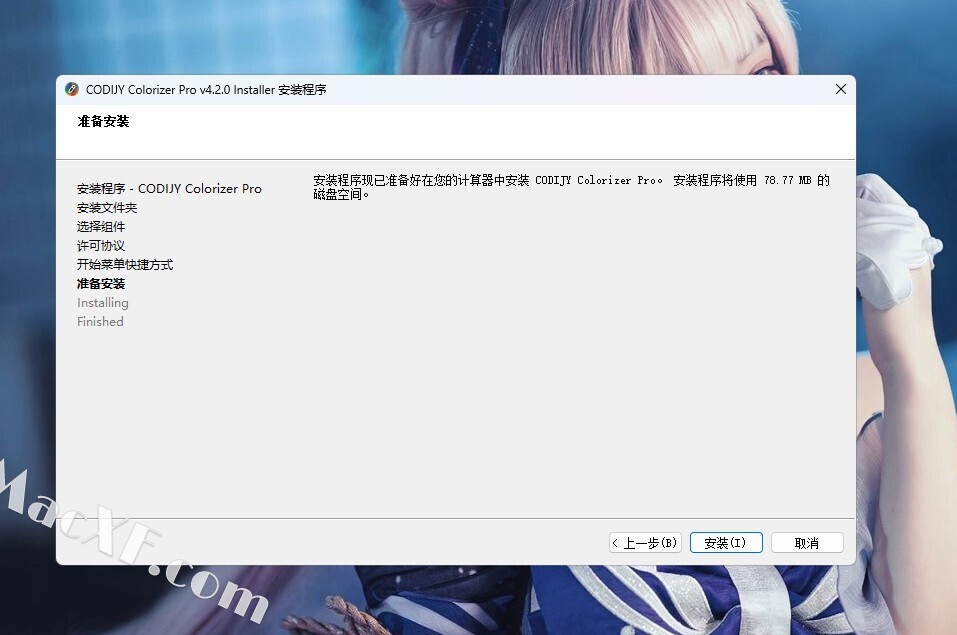Click the 安装(I) install button
The width and height of the screenshot is (957, 635).
point(725,543)
